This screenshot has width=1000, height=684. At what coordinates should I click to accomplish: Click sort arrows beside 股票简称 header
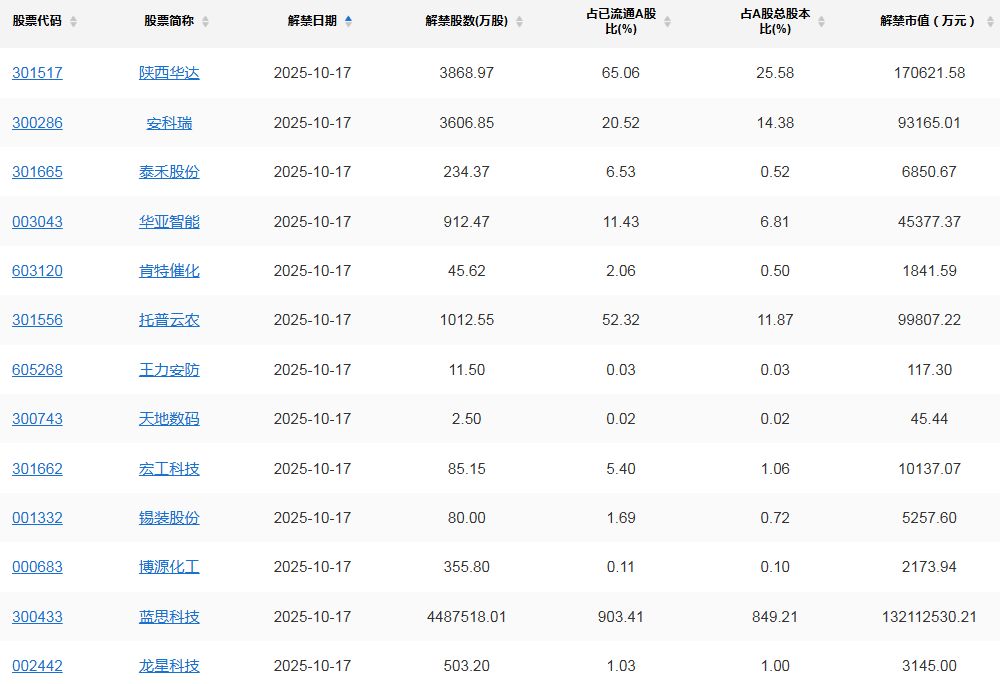[205, 21]
